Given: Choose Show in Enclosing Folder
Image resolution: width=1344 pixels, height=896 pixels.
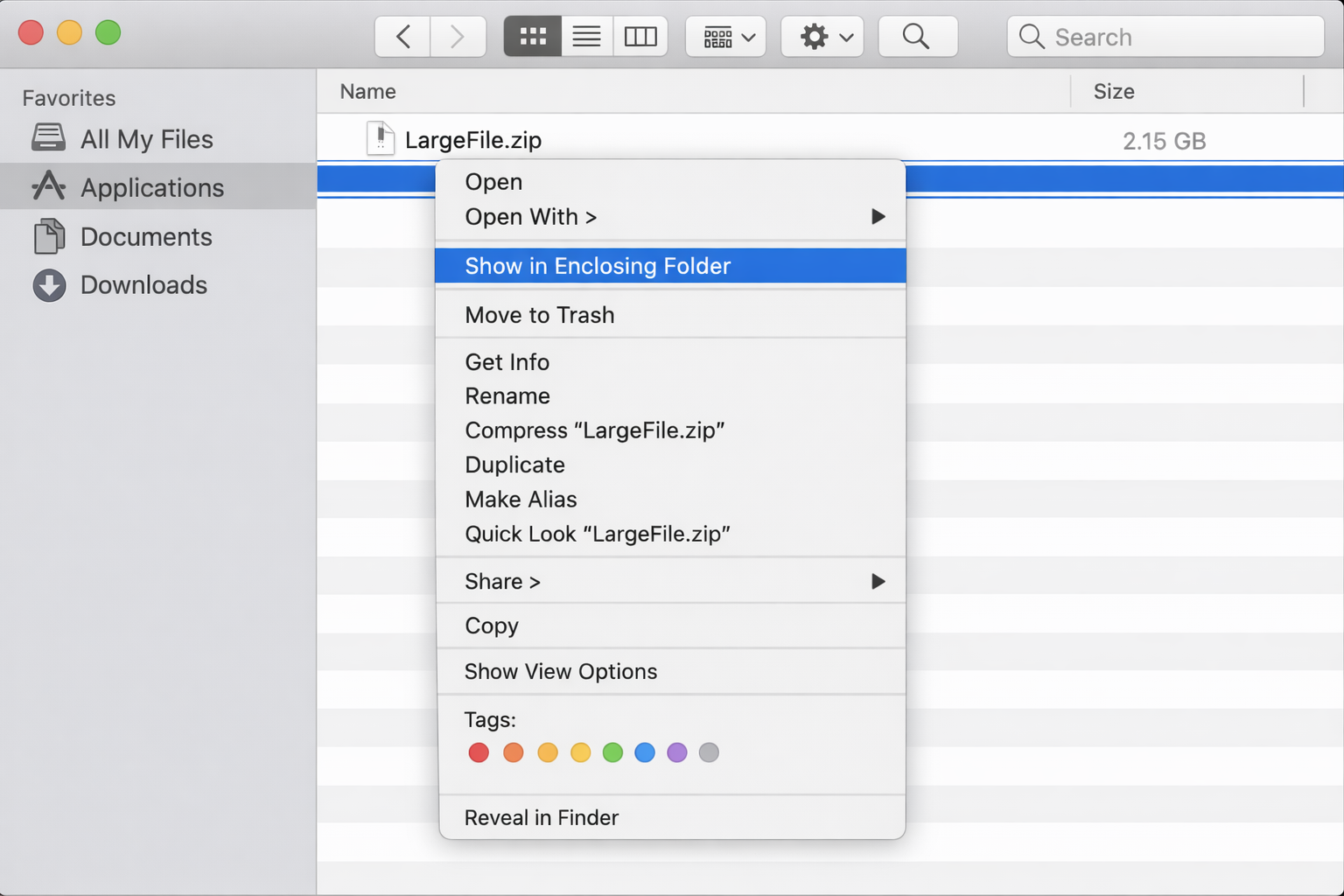Looking at the screenshot, I should tap(670, 266).
